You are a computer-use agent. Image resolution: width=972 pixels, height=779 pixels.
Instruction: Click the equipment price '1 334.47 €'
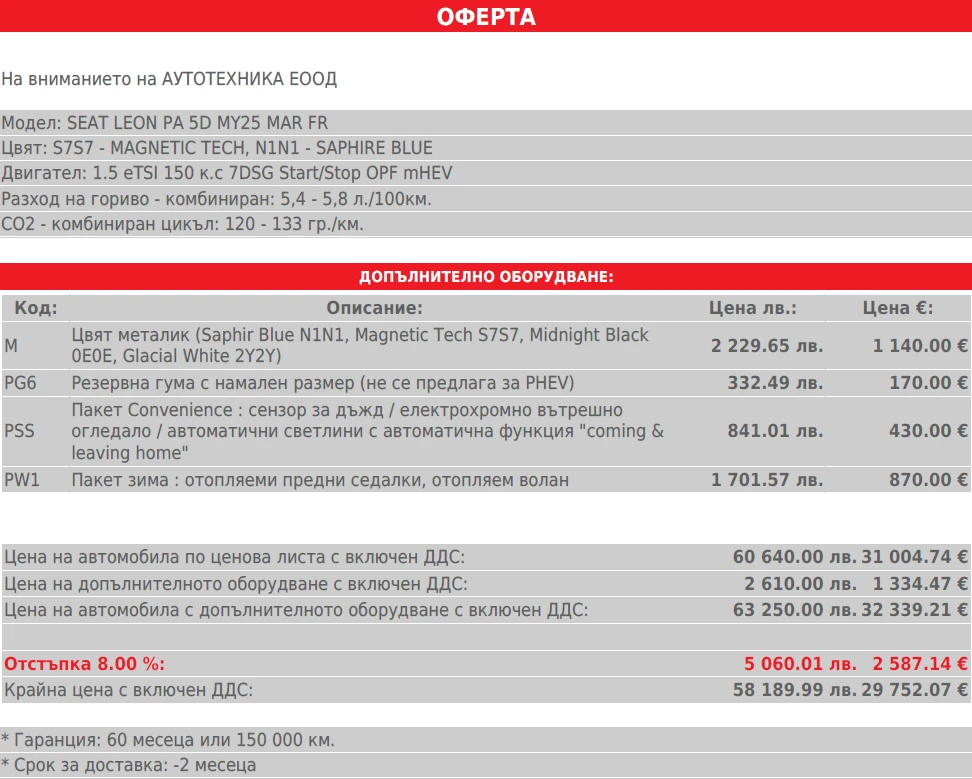click(920, 584)
